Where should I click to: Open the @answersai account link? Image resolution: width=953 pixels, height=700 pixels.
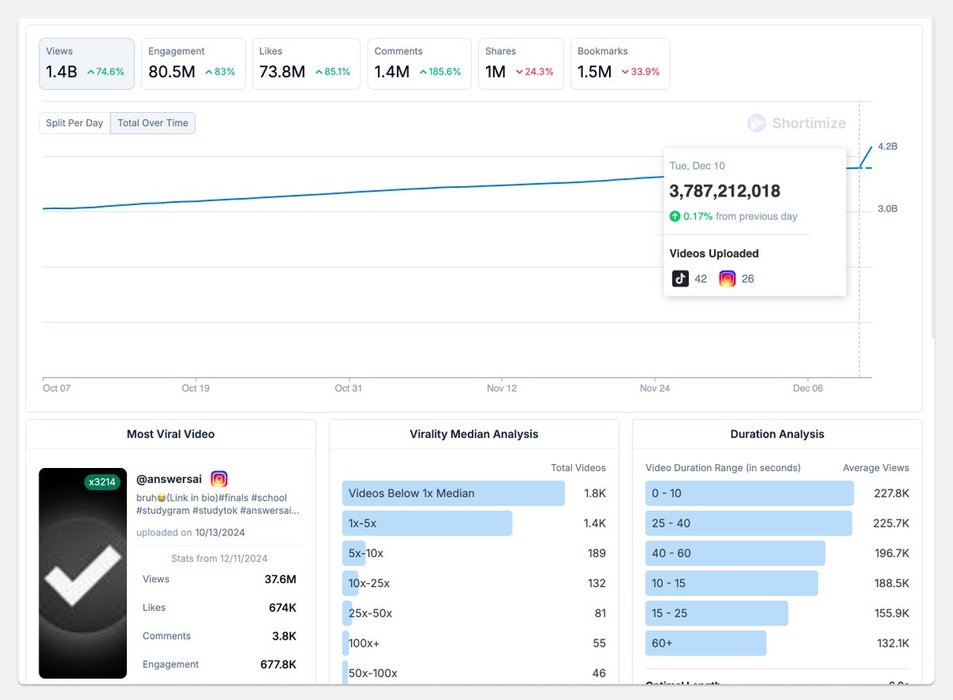[170, 480]
